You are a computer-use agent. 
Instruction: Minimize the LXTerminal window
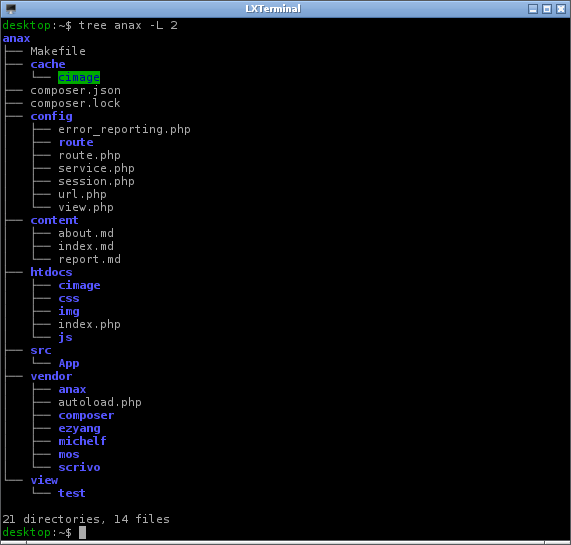pos(533,9)
